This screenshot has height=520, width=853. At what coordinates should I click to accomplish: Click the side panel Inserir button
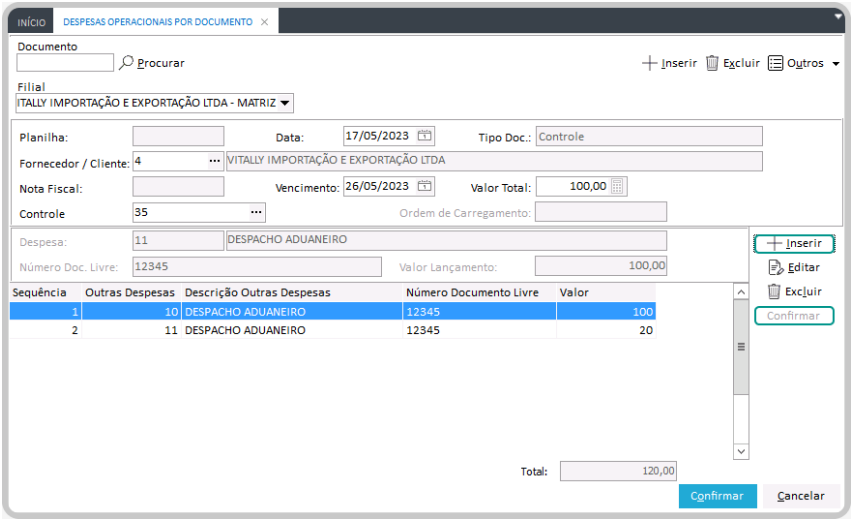(x=794, y=243)
